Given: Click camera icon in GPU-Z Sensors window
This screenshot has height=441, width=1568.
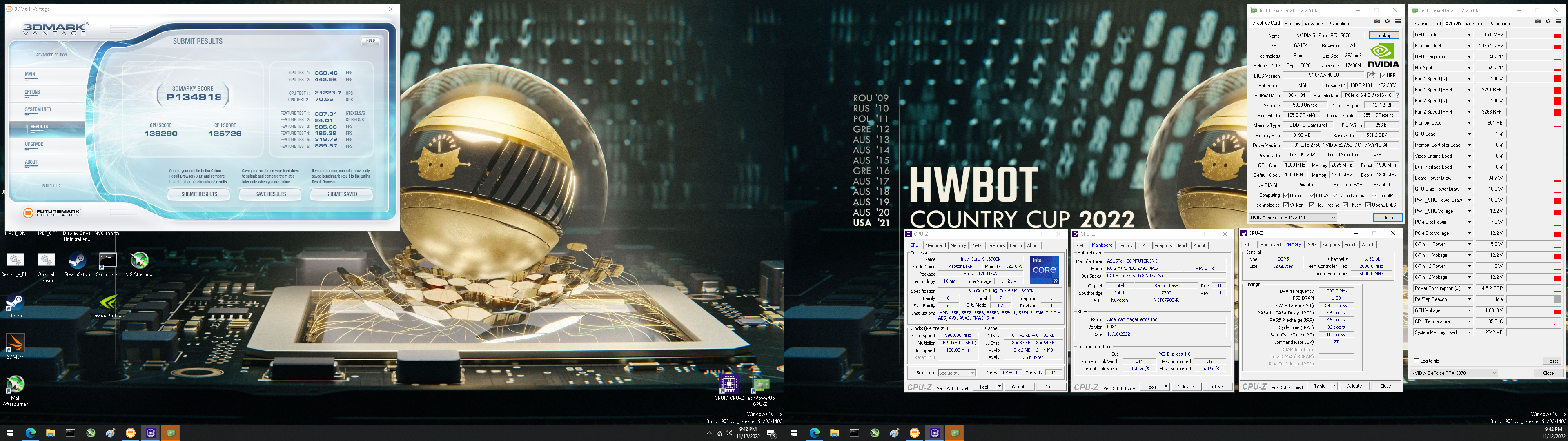Looking at the screenshot, I should click(1537, 22).
